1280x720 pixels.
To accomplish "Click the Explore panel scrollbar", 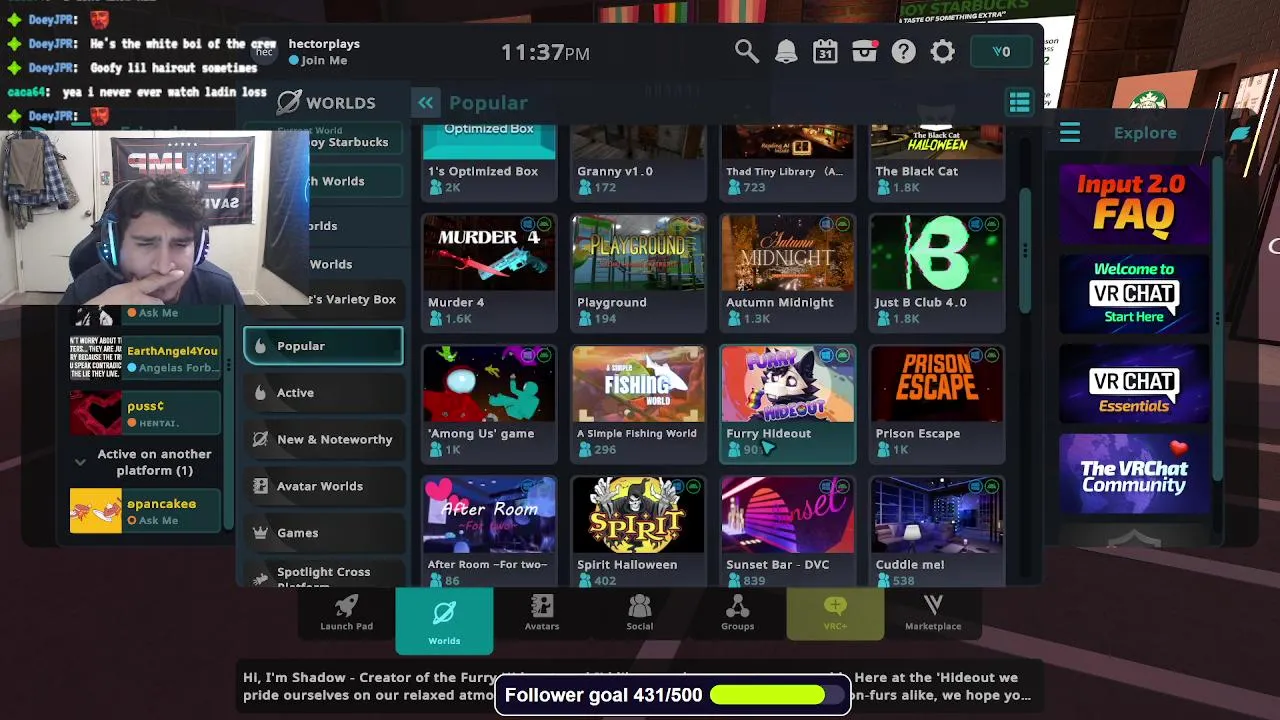I will [1217, 320].
